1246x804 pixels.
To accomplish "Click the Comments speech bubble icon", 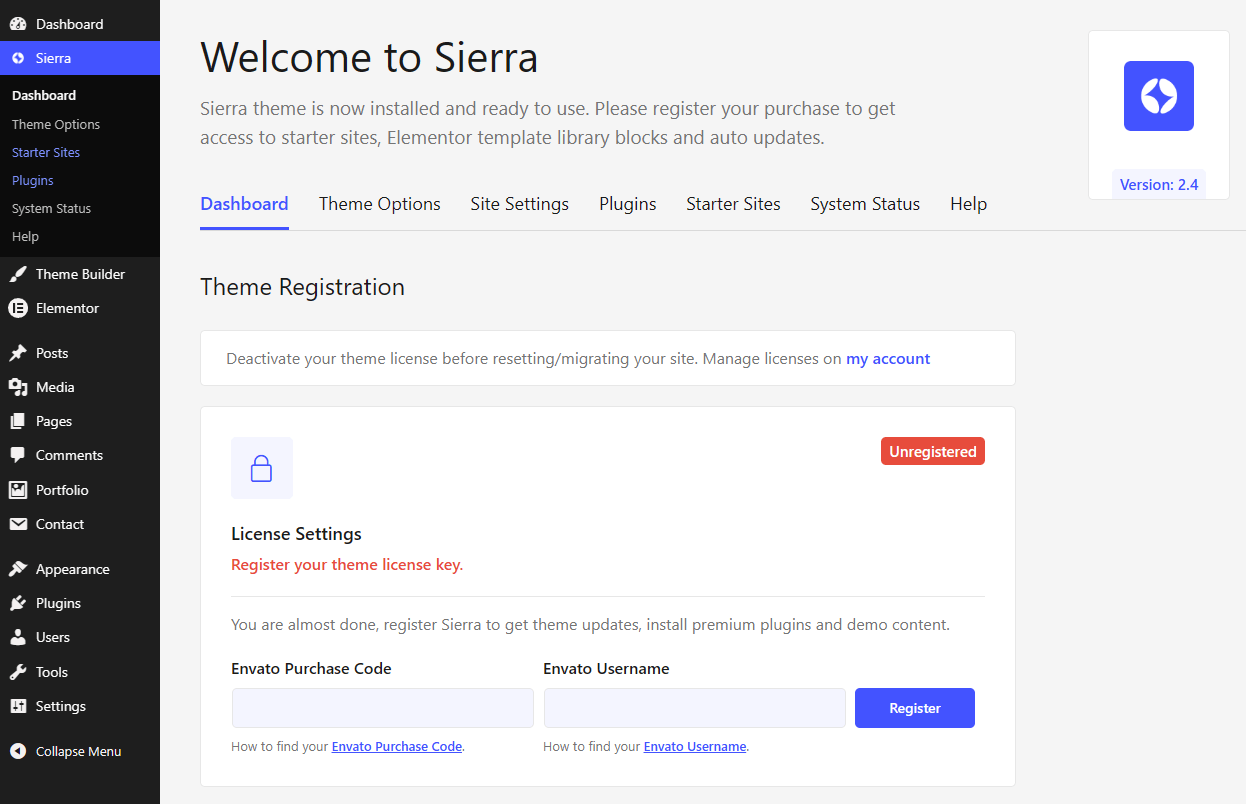I will [18, 455].
